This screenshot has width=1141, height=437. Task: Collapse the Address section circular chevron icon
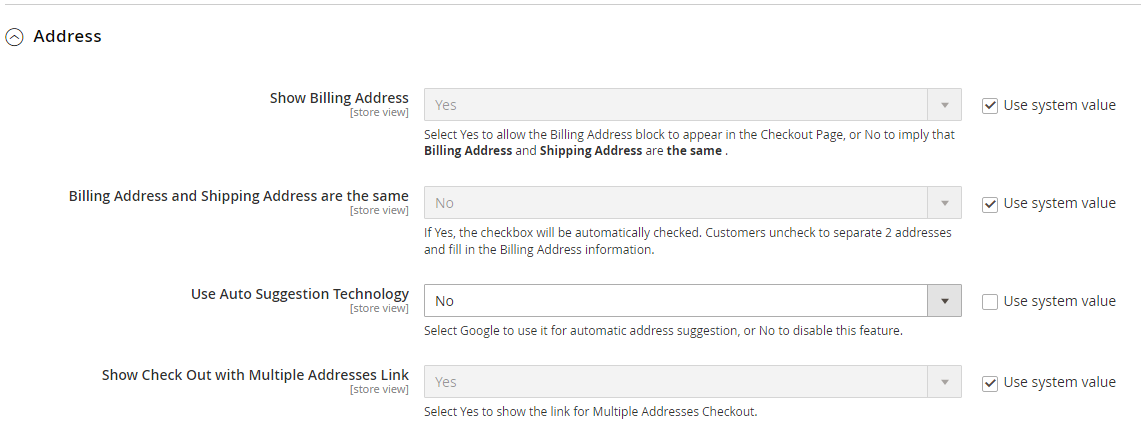14,37
